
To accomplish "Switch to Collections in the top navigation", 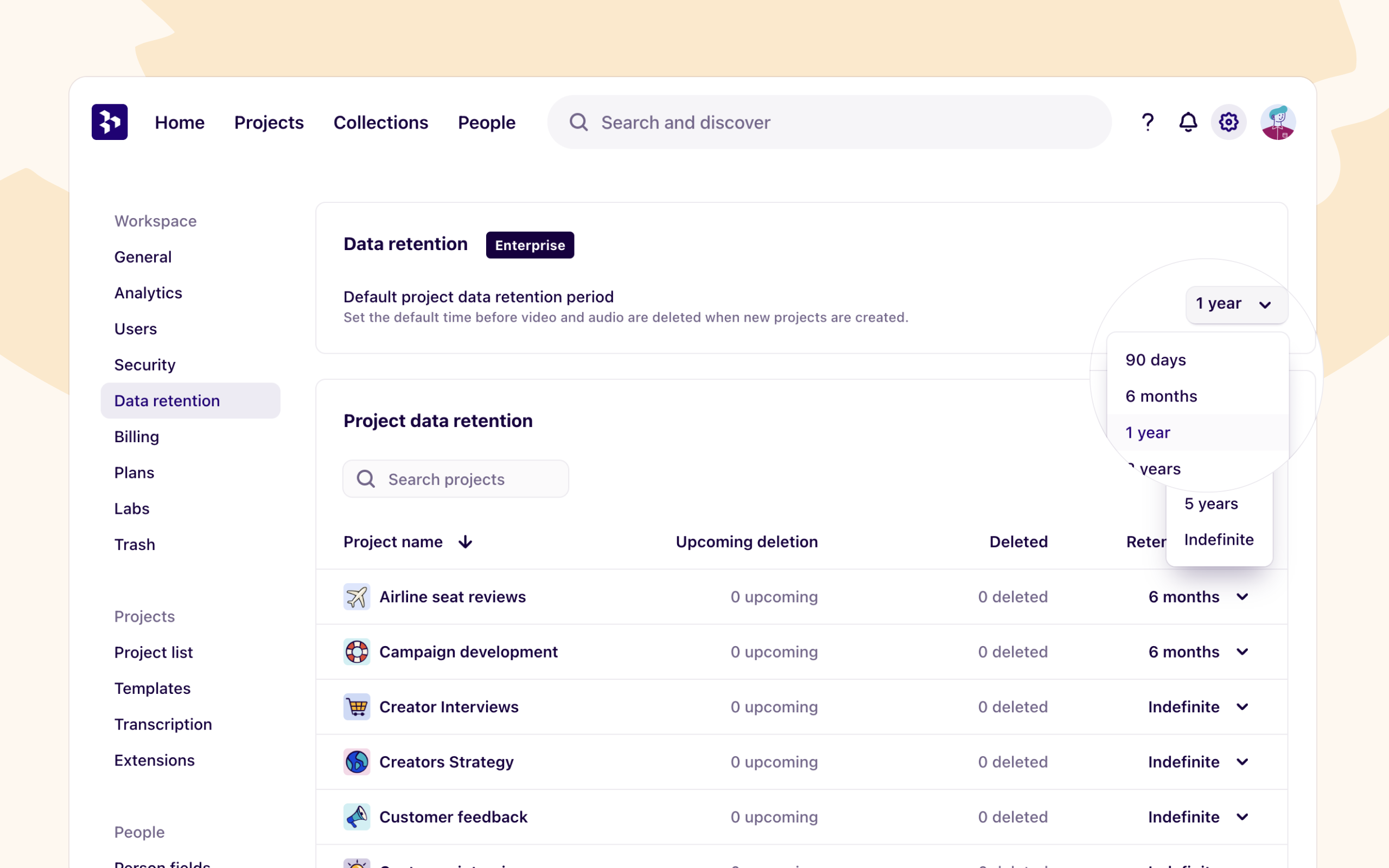I will [x=380, y=122].
